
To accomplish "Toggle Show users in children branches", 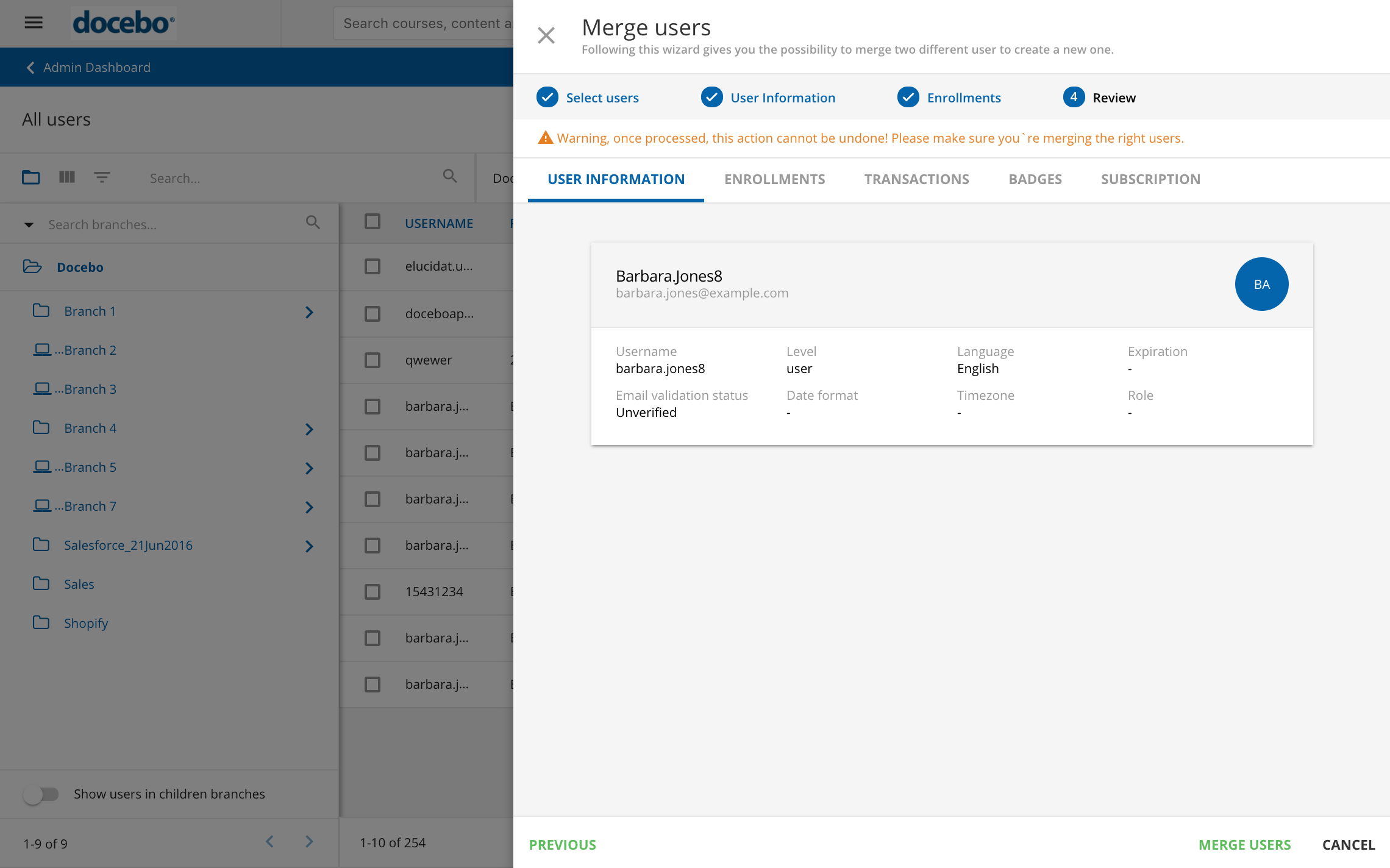I will point(41,794).
